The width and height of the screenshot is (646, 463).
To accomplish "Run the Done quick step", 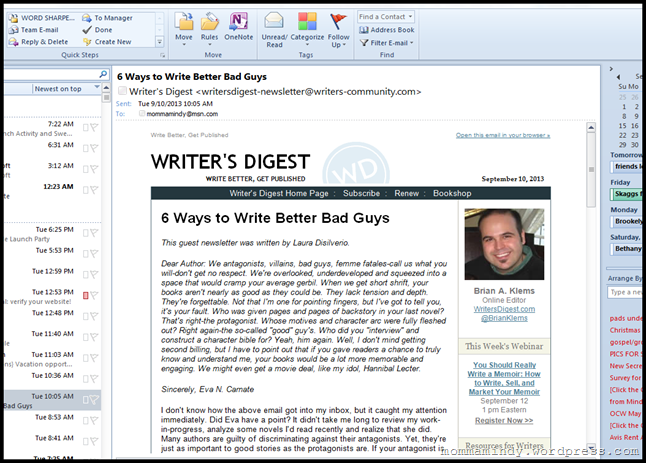I will click(x=98, y=30).
